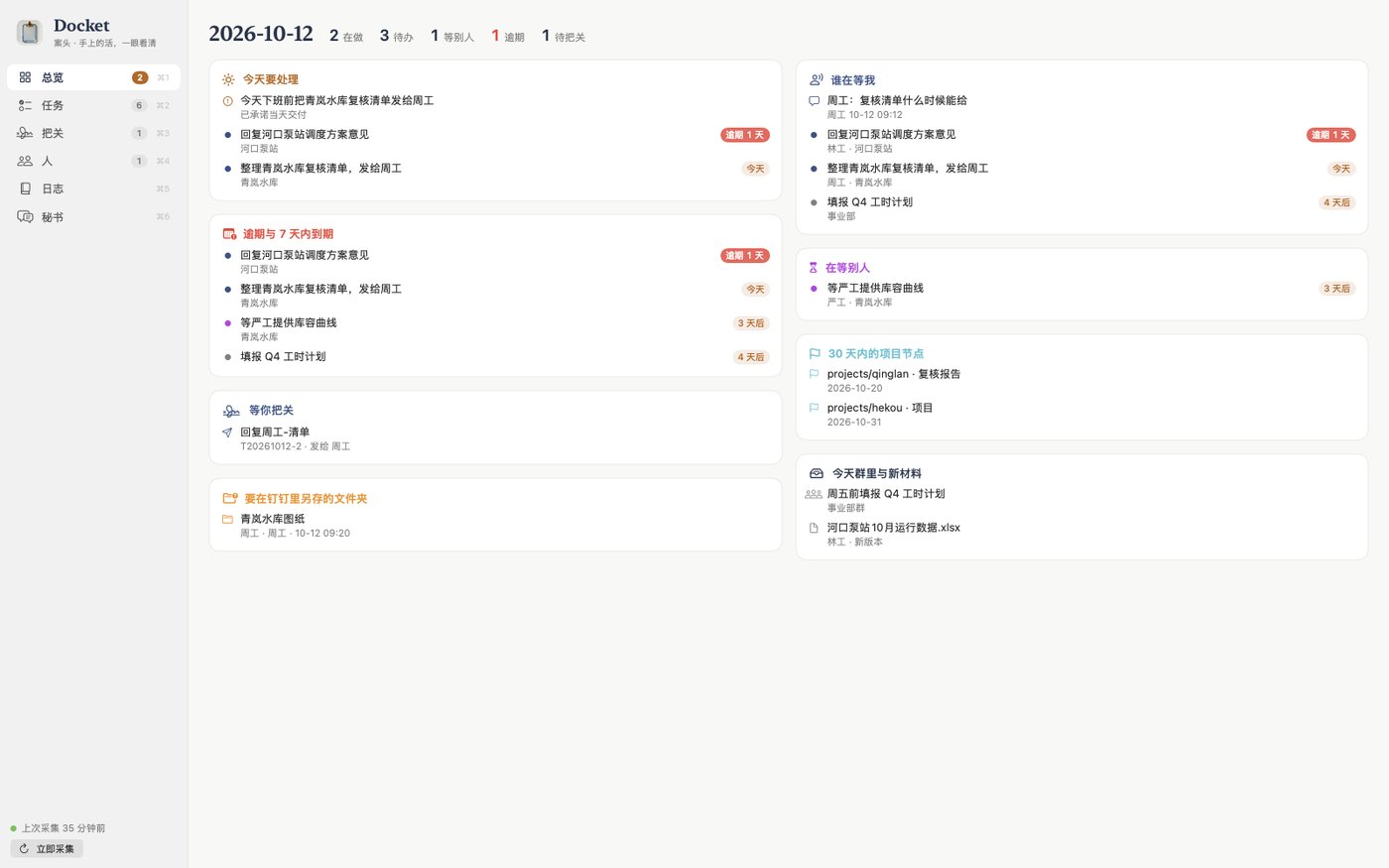1389x868 pixels.
Task: Click the 1 等别人 counter in the header
Action: pos(452,36)
